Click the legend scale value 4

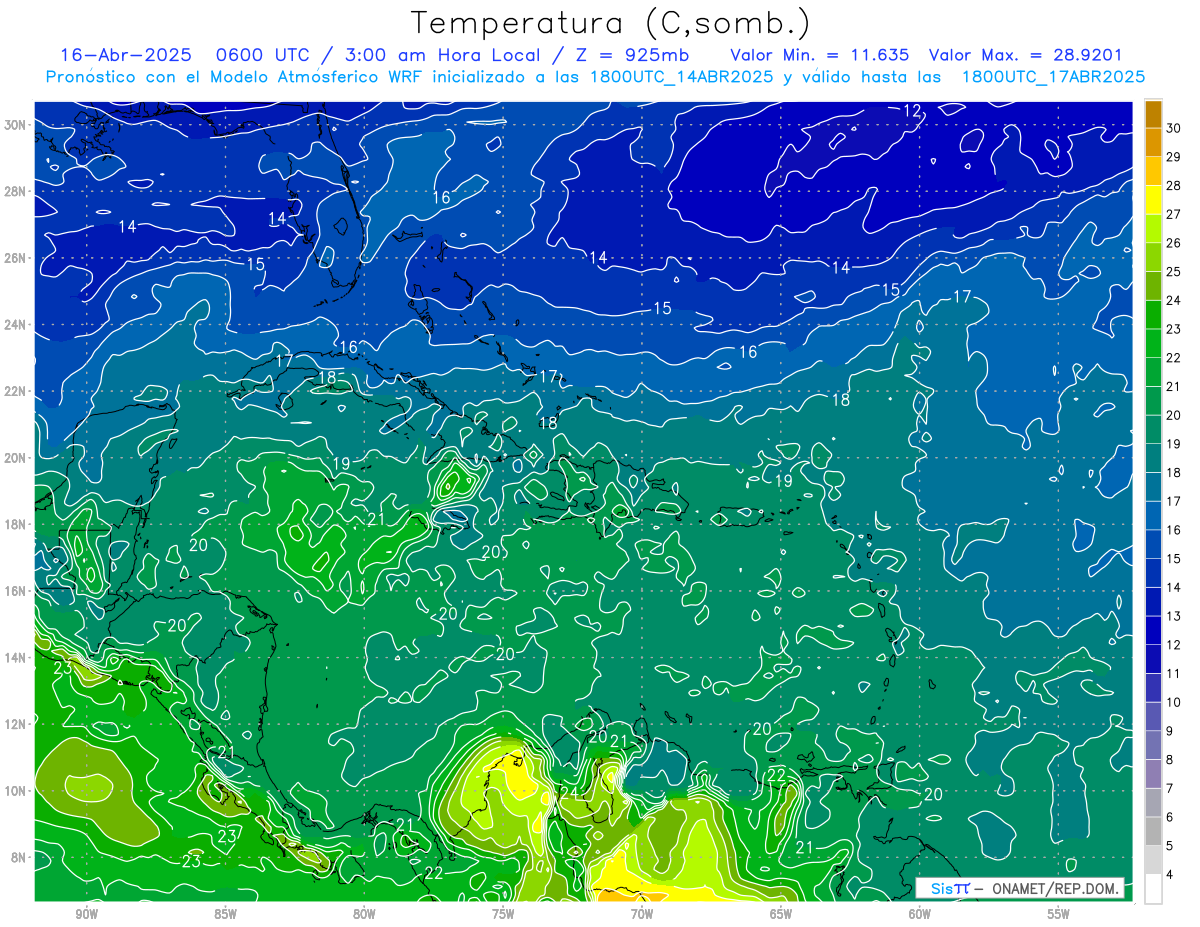(x=1169, y=874)
